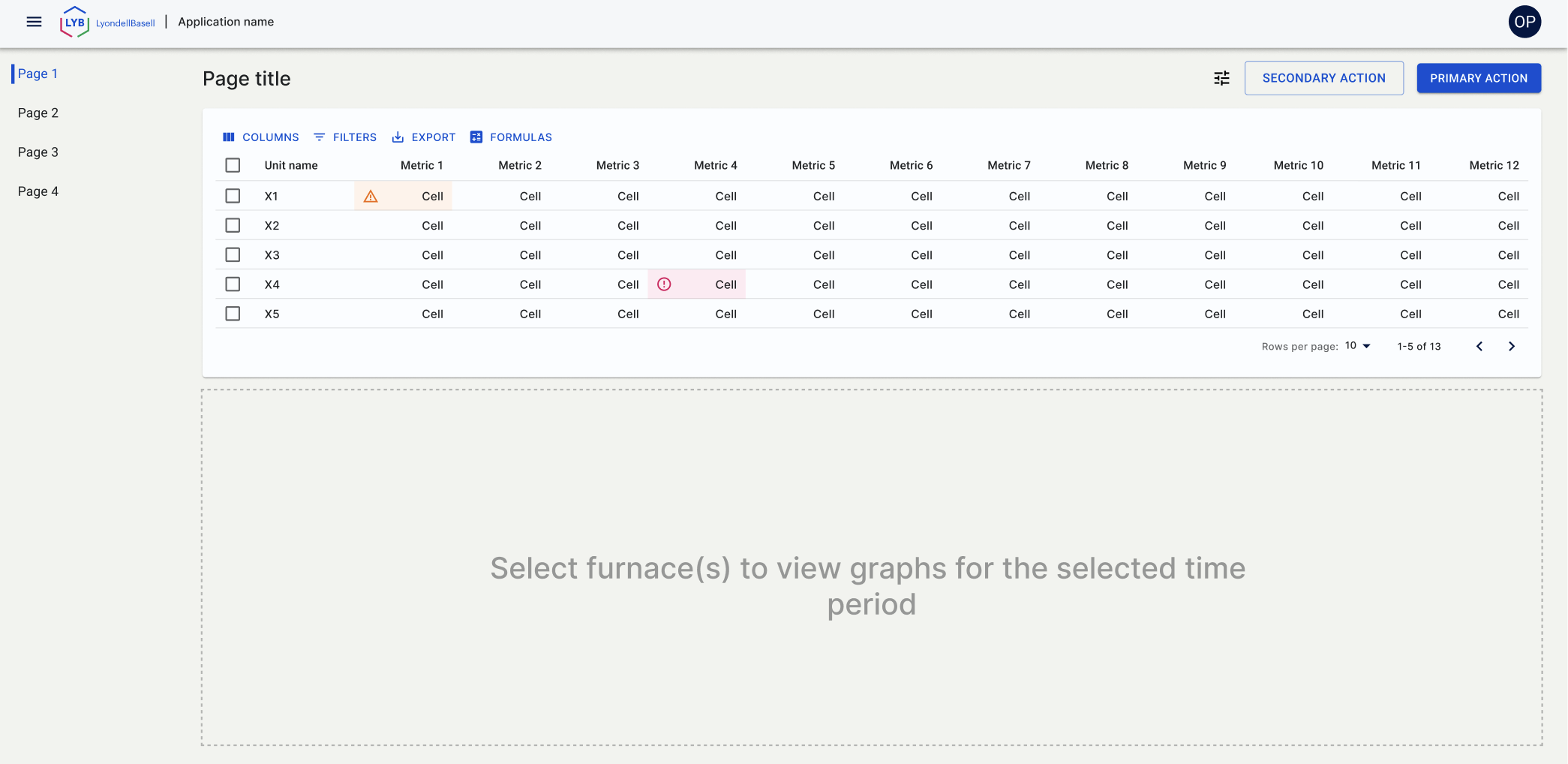The width and height of the screenshot is (1568, 764).
Task: Click the Metric 2 column header
Action: tap(520, 165)
